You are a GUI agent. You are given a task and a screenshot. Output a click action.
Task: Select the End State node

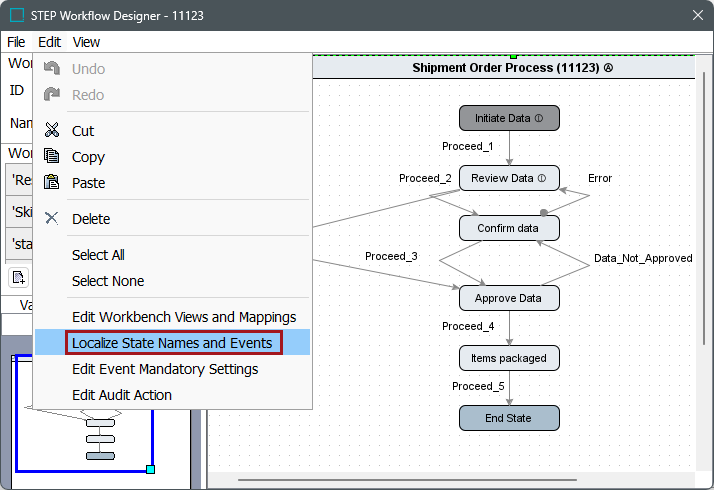pyautogui.click(x=509, y=418)
